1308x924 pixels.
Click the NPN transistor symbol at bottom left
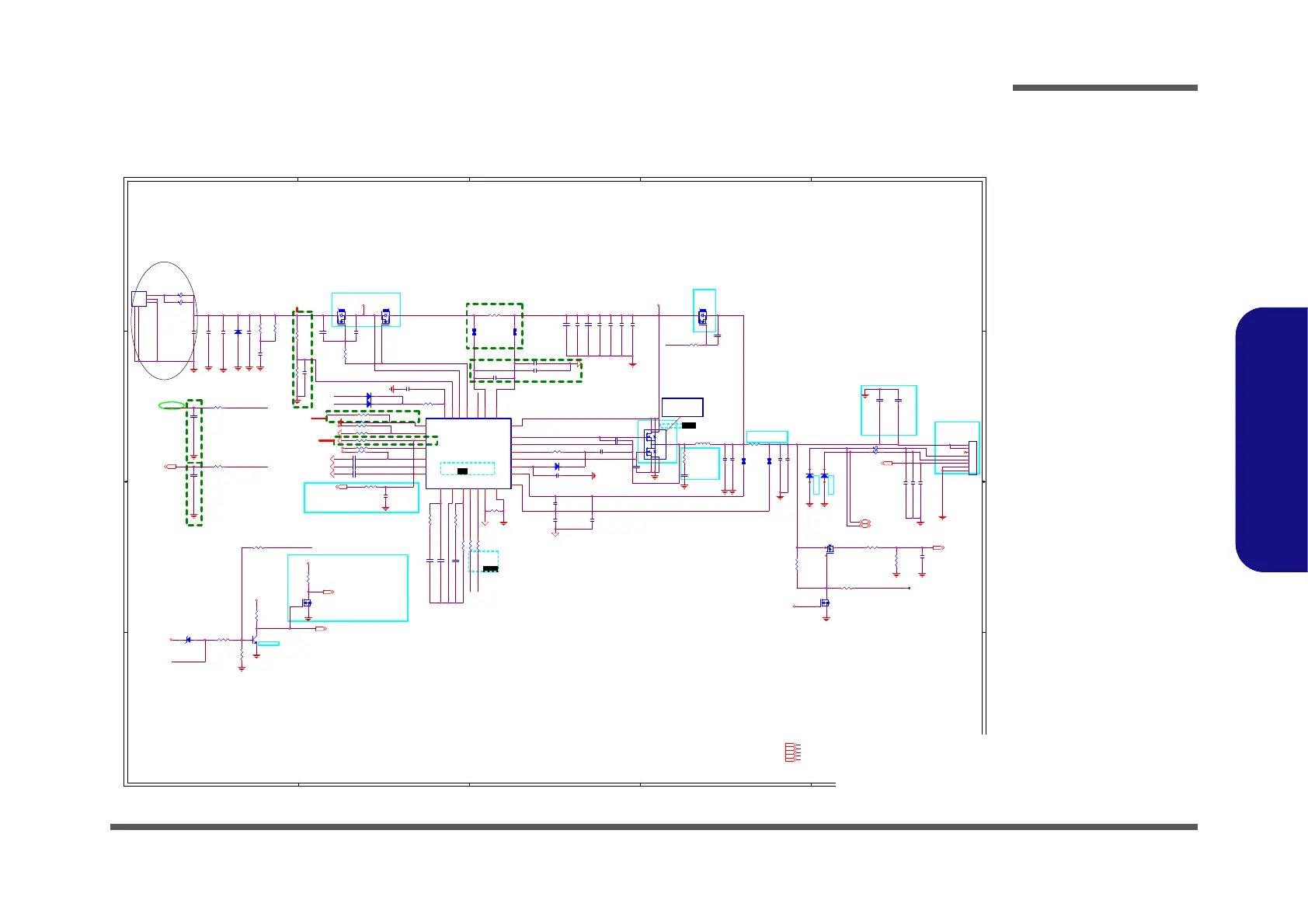tap(254, 641)
